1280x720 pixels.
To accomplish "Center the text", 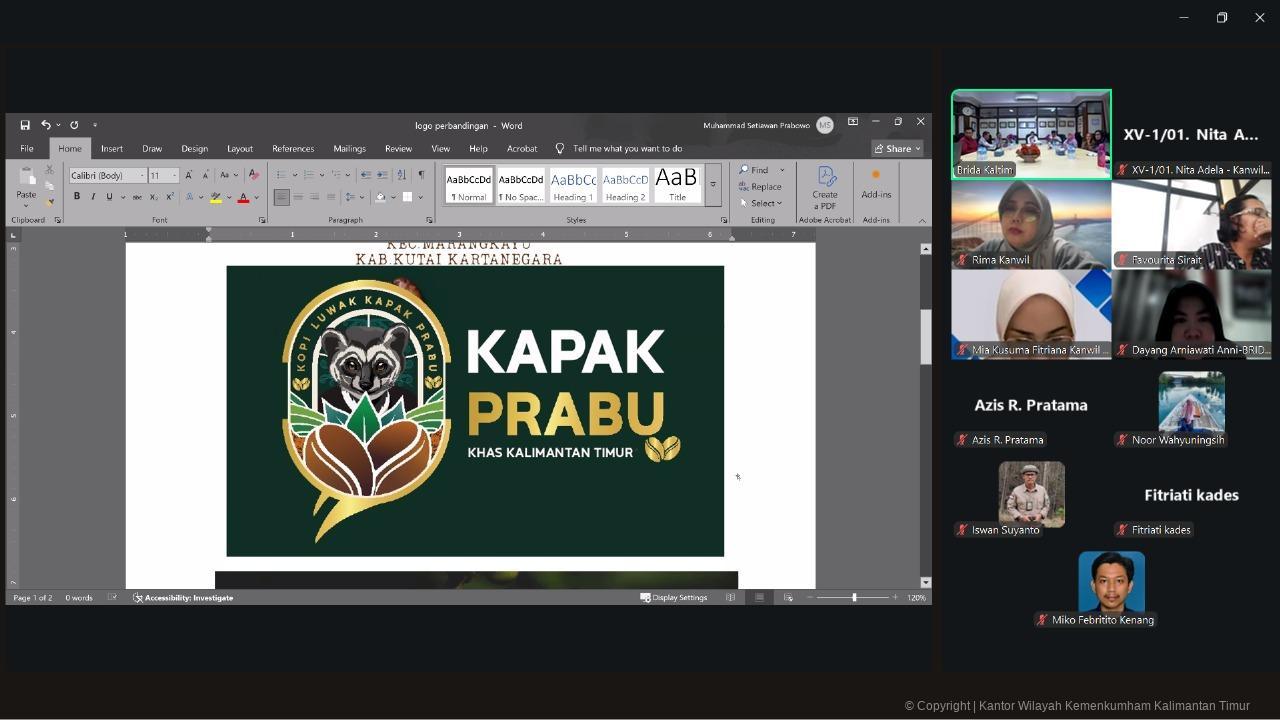I will (298, 197).
